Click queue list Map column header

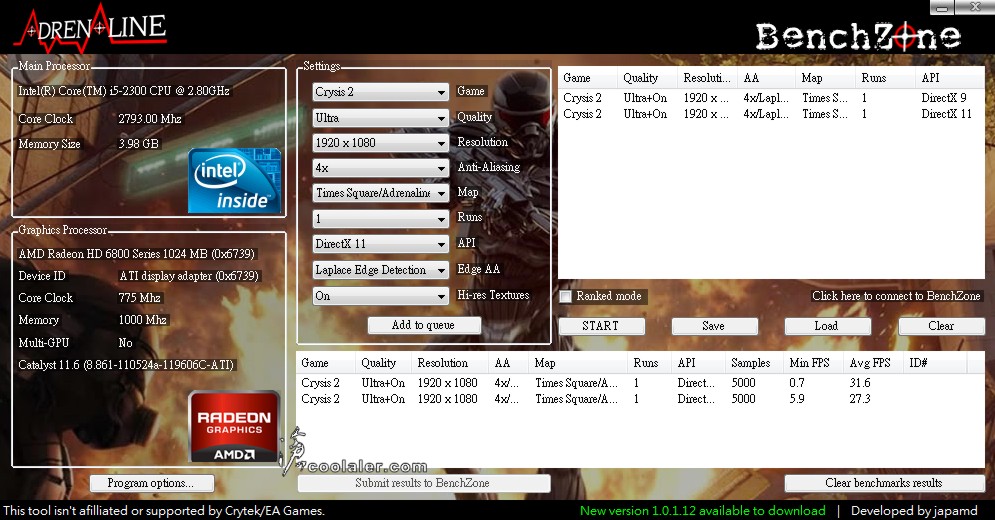tap(824, 78)
